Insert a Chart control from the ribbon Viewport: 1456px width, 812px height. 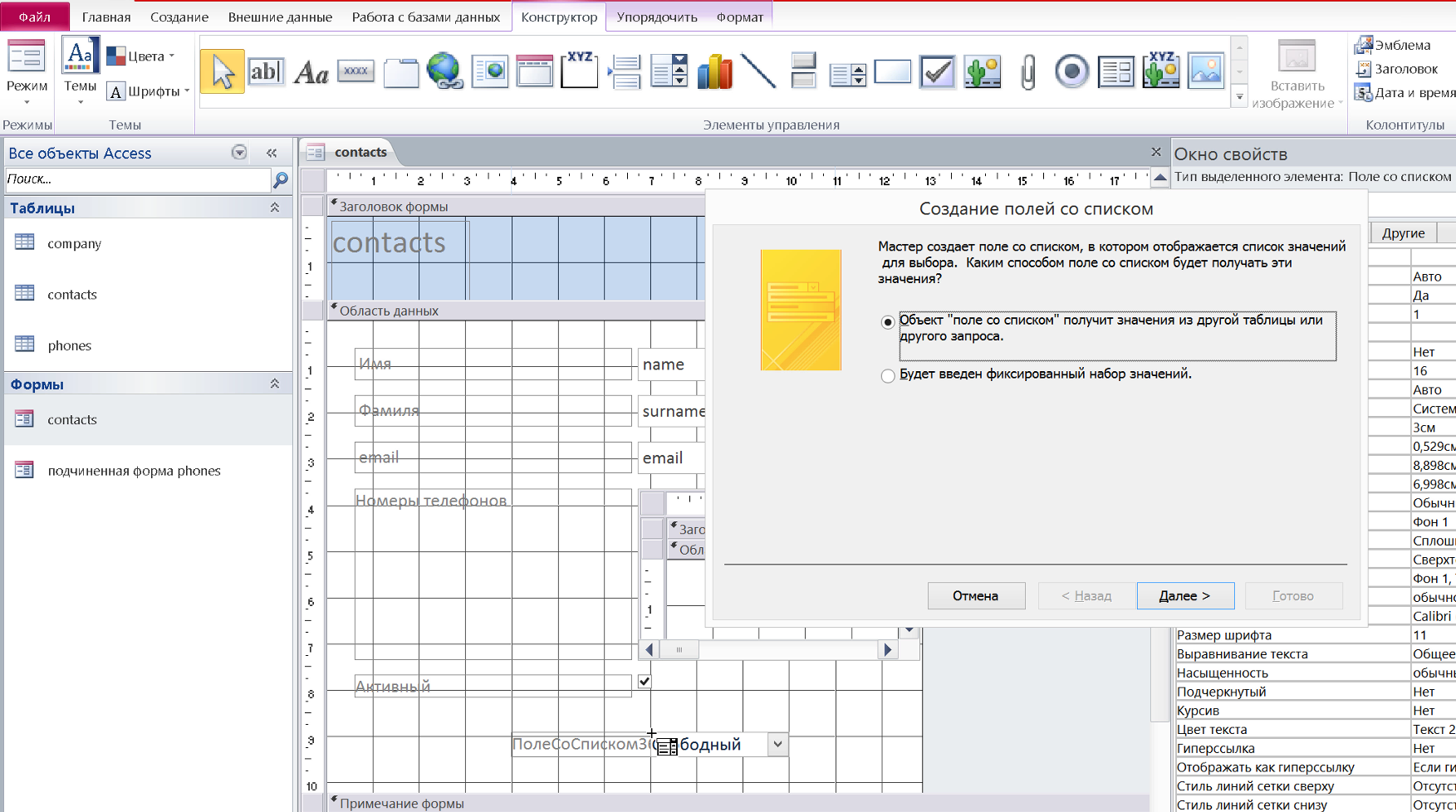tap(714, 72)
